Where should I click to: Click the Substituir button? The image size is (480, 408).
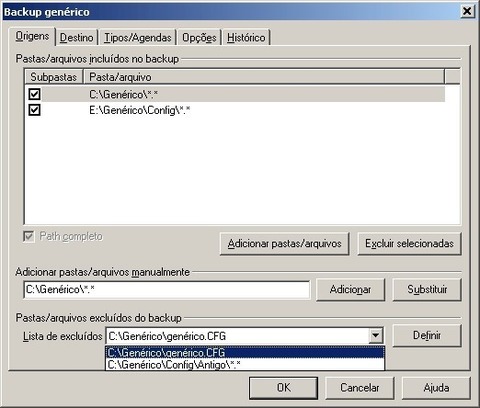click(427, 290)
